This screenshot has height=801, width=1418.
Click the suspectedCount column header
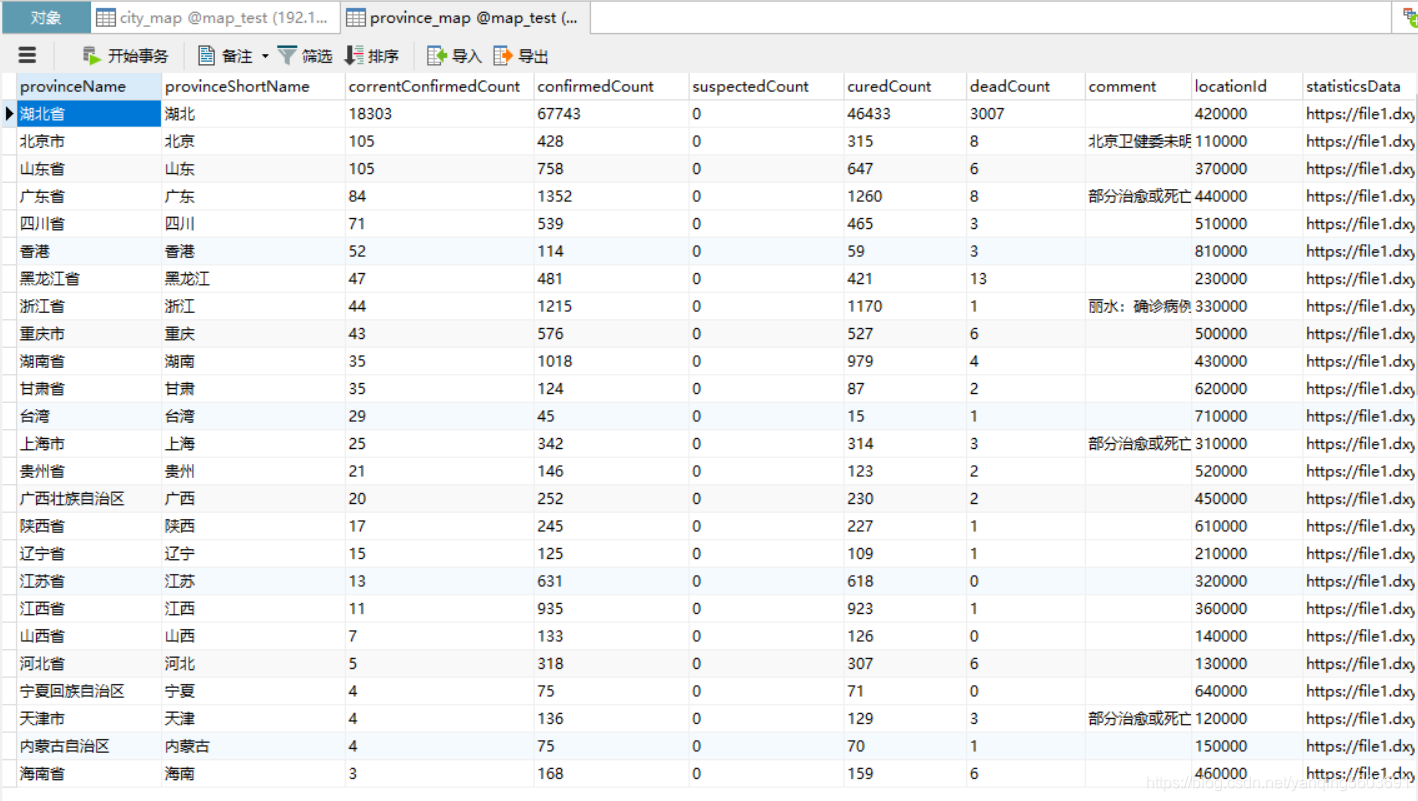coord(766,86)
